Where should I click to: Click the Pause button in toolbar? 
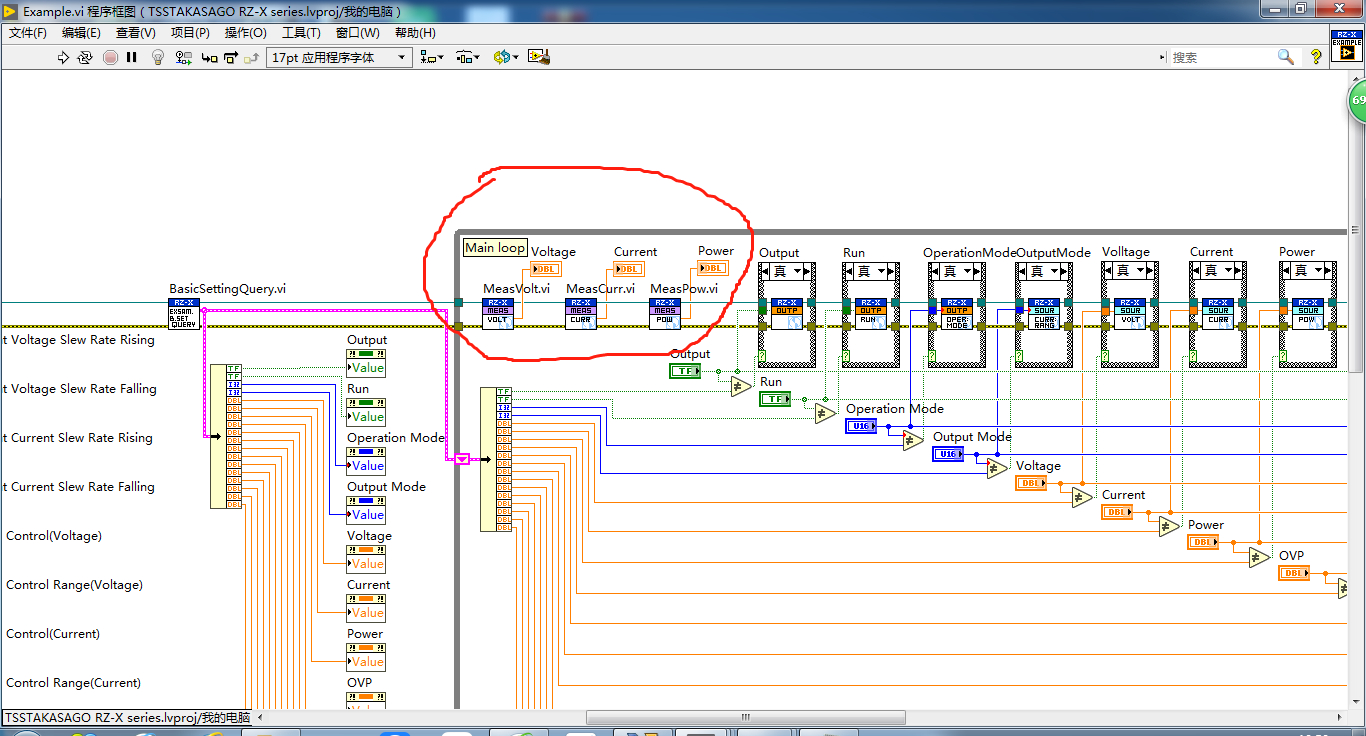coord(131,58)
